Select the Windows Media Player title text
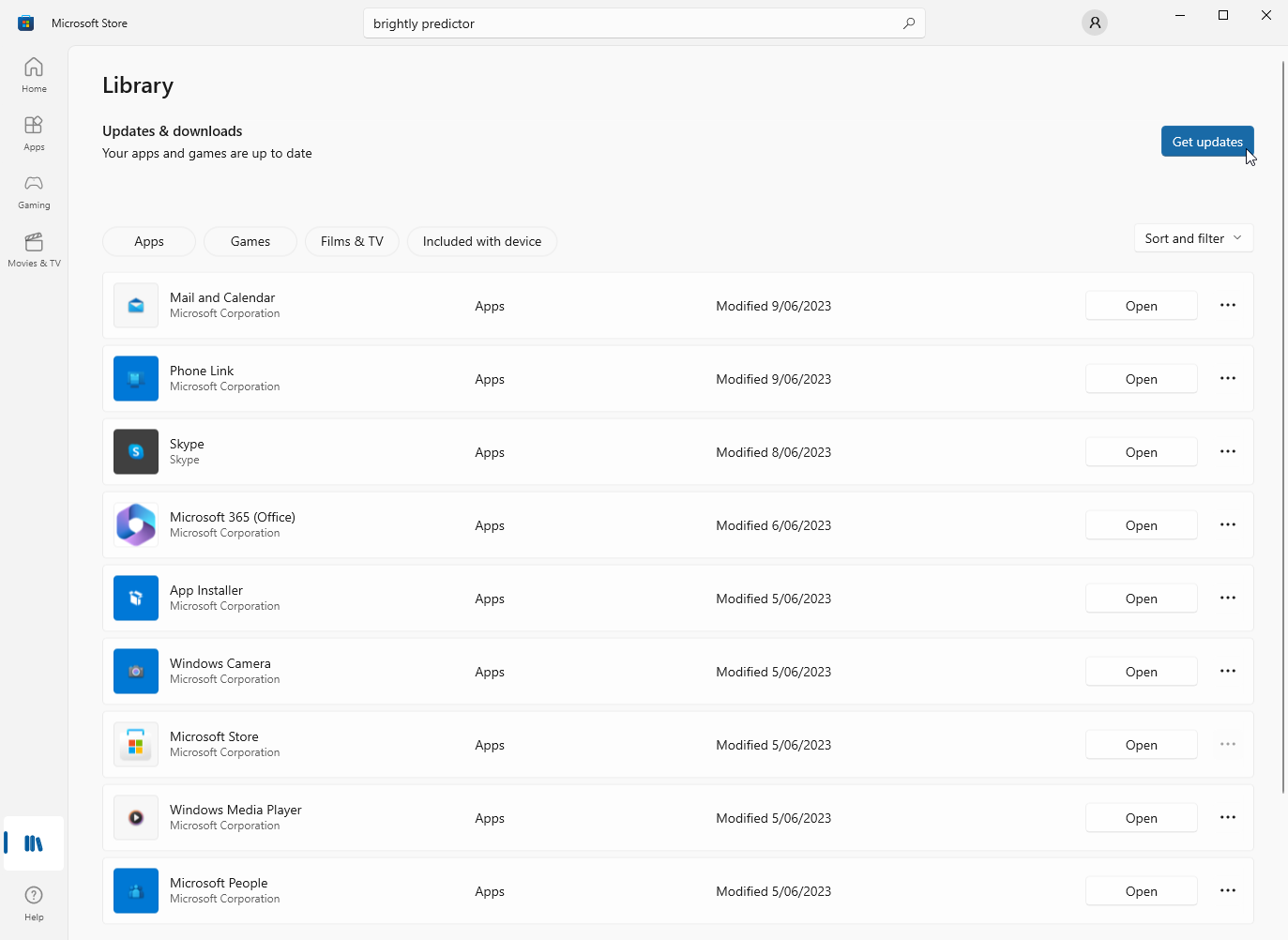The height and width of the screenshot is (940, 1288). click(x=235, y=810)
